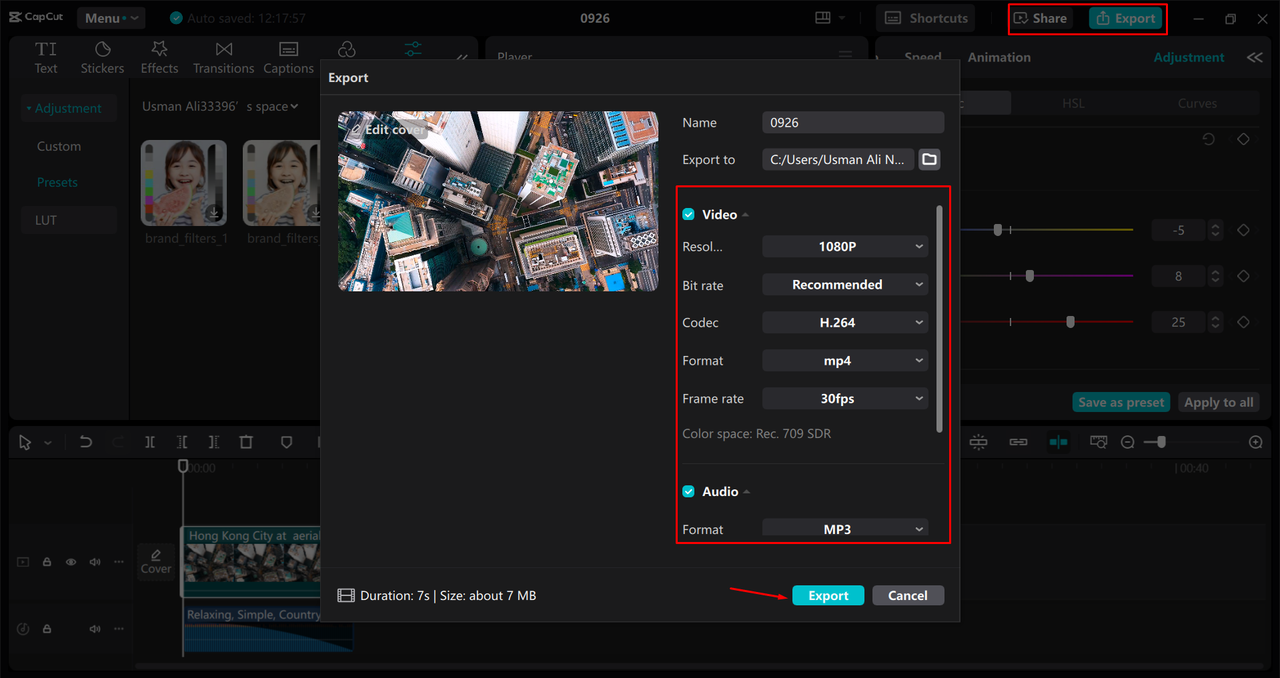1280x678 pixels.
Task: Click download icon on brand_filters_1 preset
Action: (x=214, y=213)
